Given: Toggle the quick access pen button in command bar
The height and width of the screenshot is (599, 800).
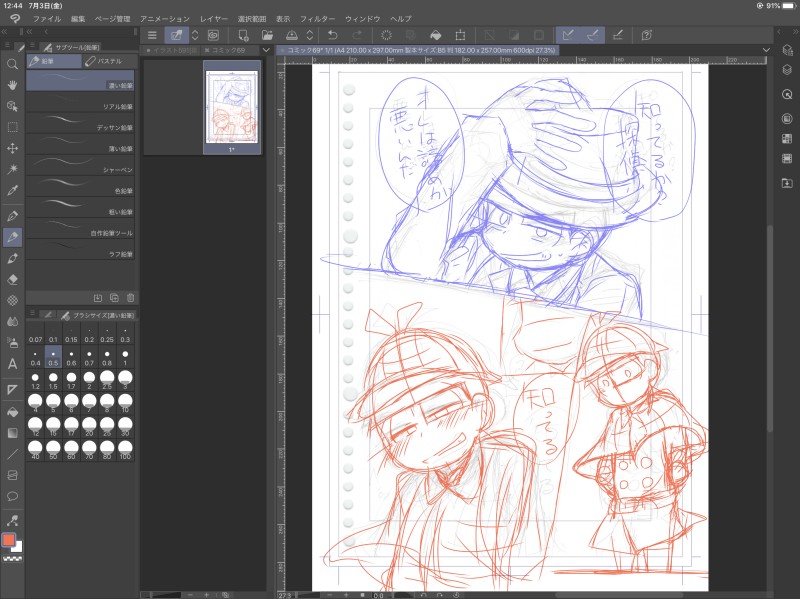Looking at the screenshot, I should pos(177,35).
